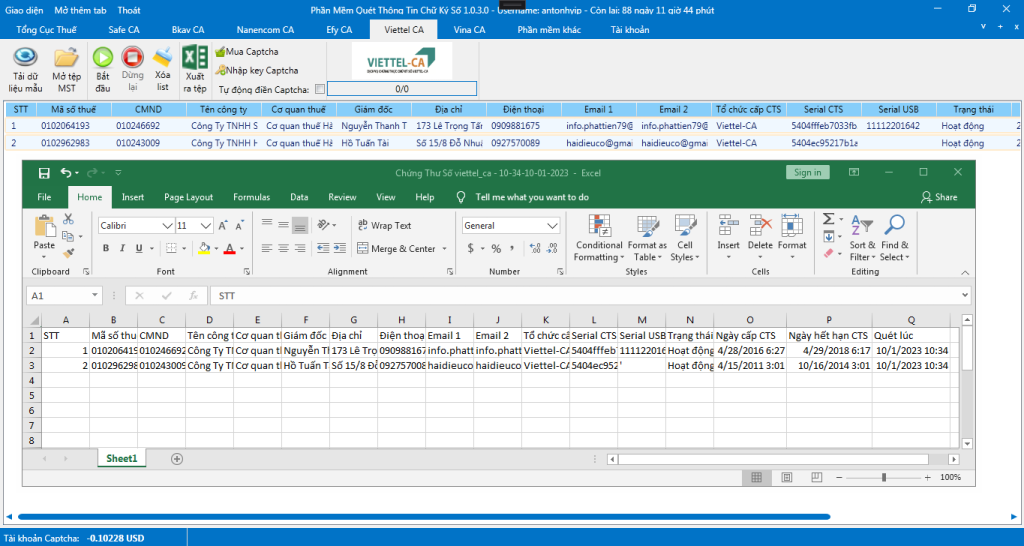Toggle Bold formatting in Excel

tap(106, 249)
